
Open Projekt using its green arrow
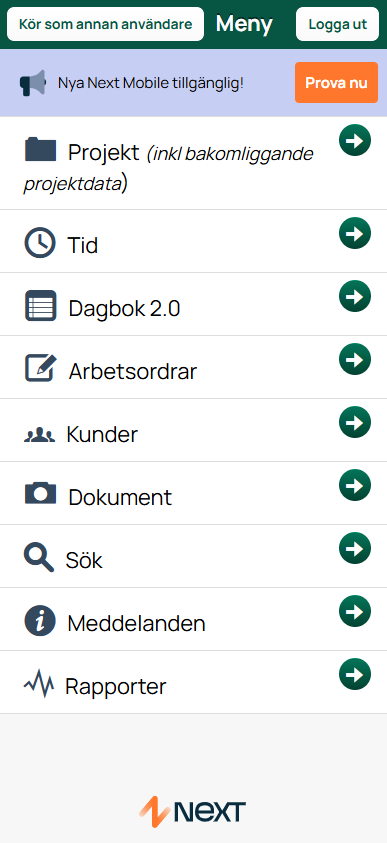[355, 140]
